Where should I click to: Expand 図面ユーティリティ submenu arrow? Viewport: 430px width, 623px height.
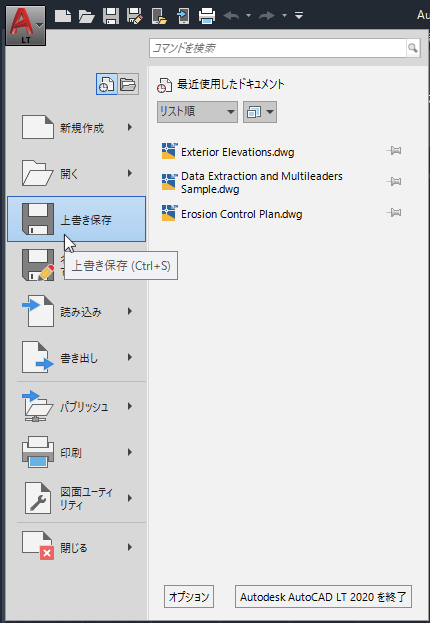pyautogui.click(x=130, y=498)
